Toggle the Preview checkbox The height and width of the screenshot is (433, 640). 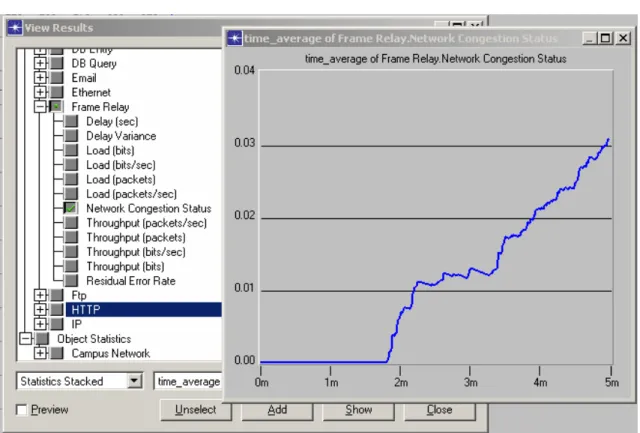[21, 409]
